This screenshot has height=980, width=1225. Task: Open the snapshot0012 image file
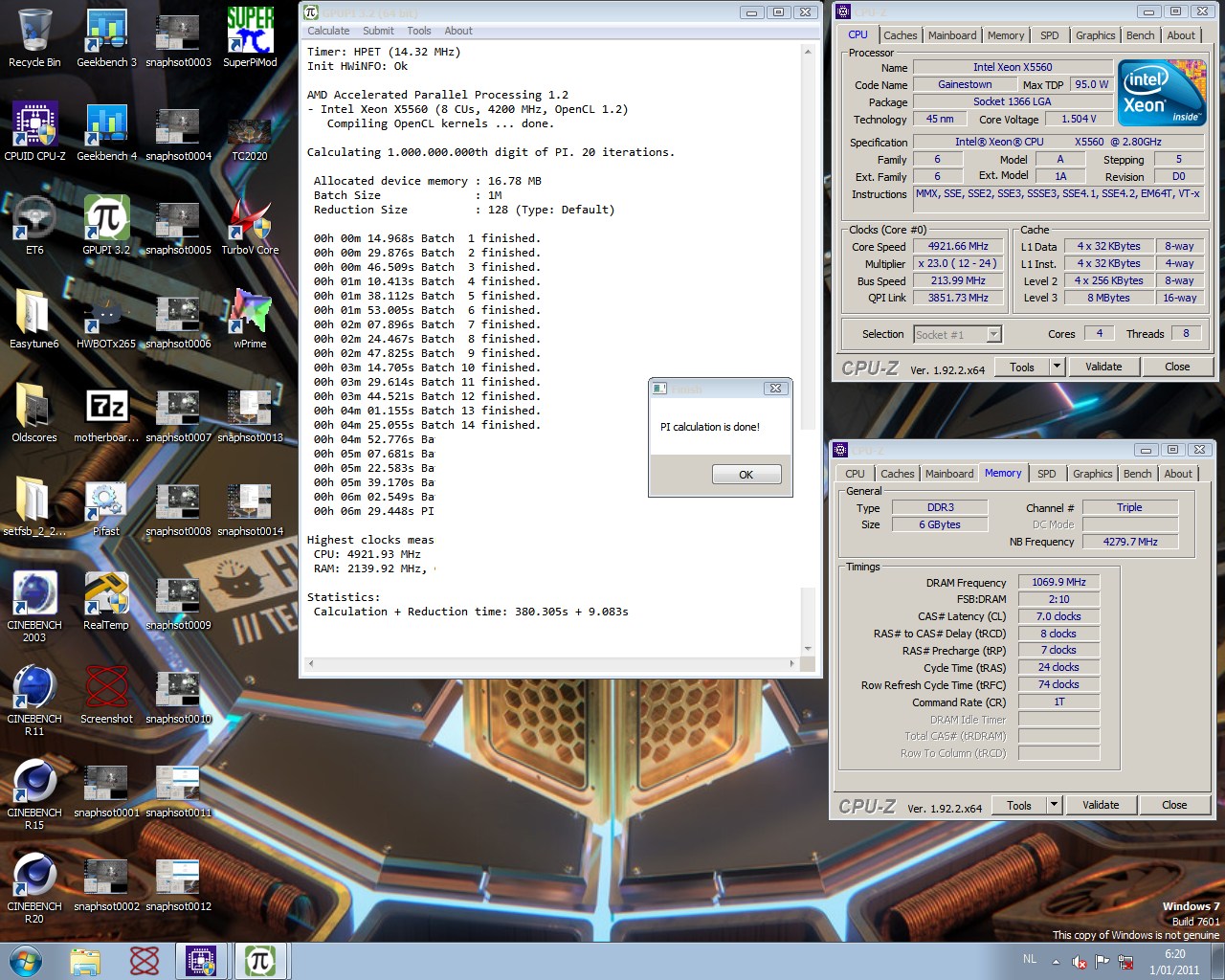click(x=178, y=882)
